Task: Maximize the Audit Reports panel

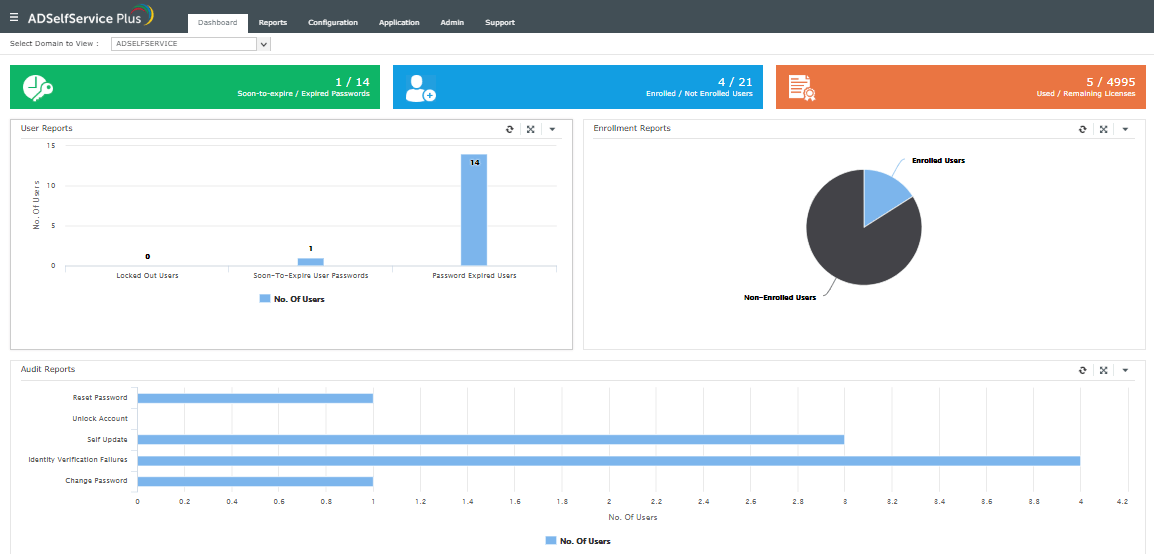Action: click(x=1103, y=370)
